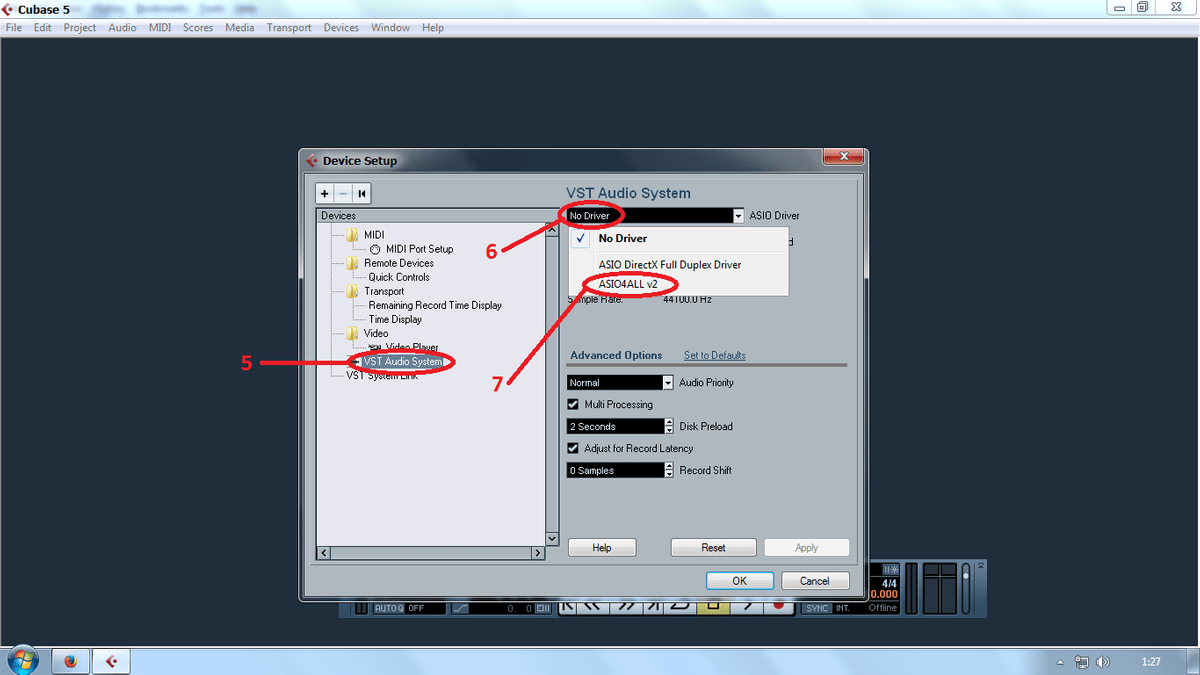Click the Remote Devices folder icon
1200x675 pixels.
[x=352, y=263]
